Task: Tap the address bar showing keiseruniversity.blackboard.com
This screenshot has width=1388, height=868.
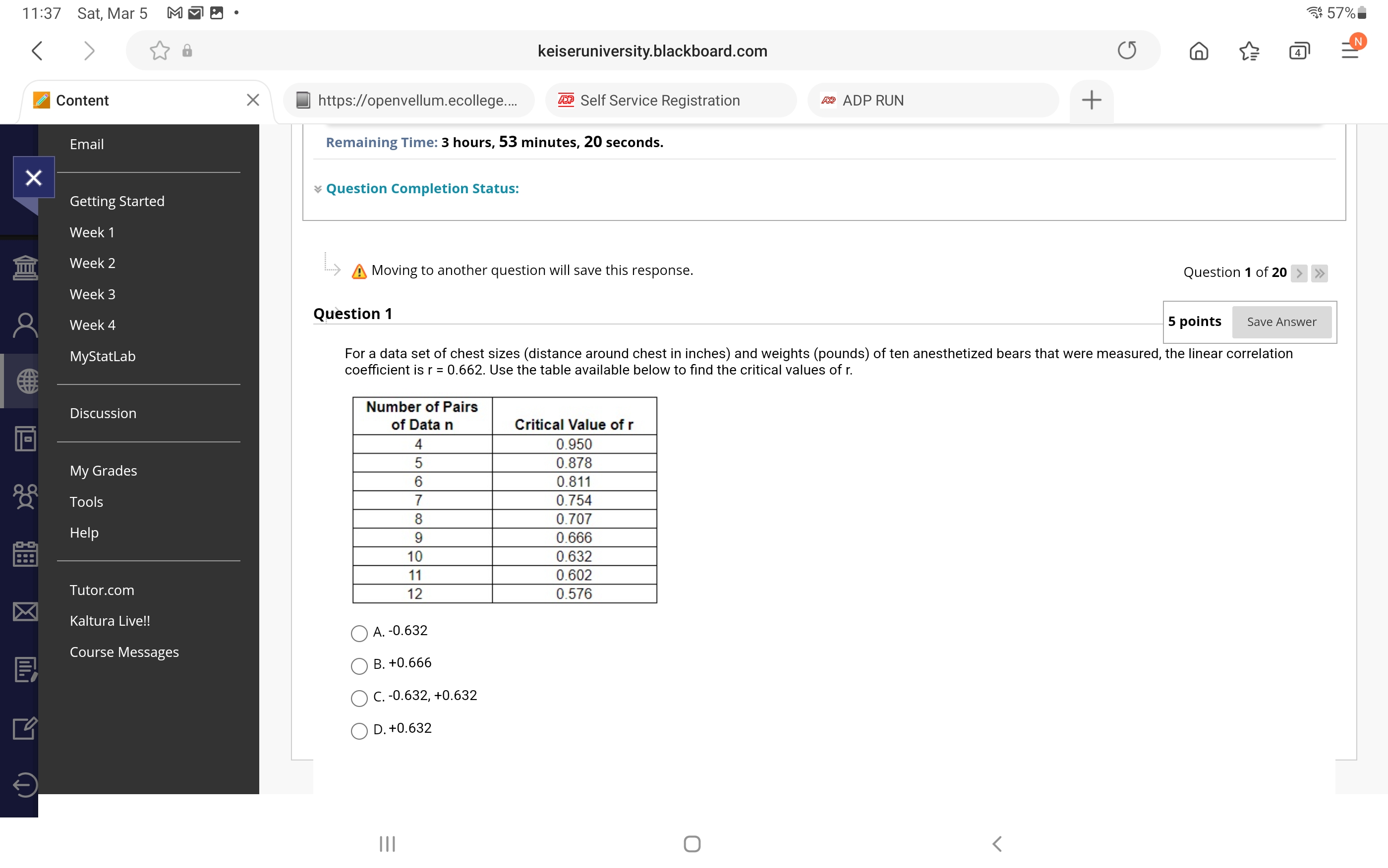Action: 652,51
